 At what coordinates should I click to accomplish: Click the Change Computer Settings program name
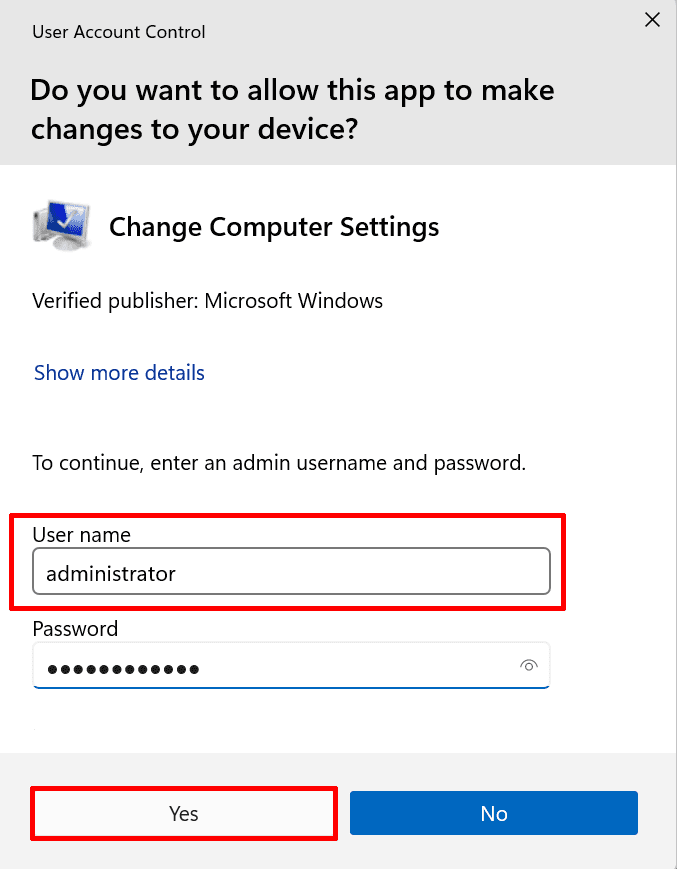(273, 227)
